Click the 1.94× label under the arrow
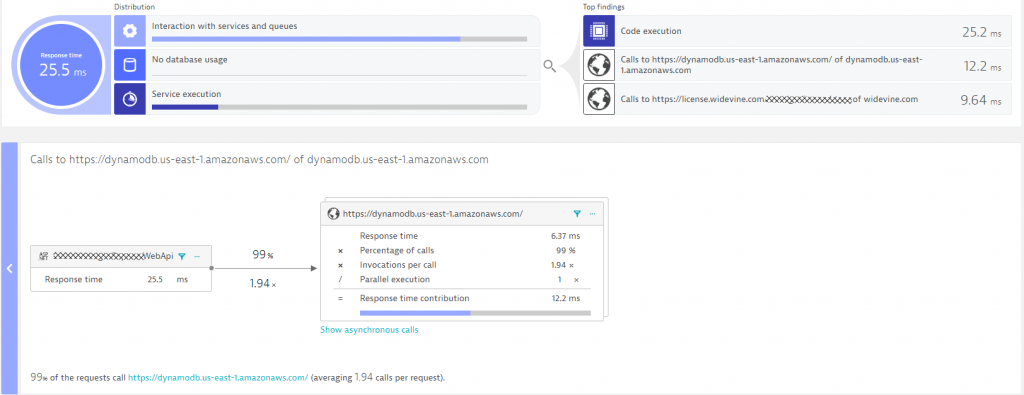Image resolution: width=1024 pixels, height=395 pixels. [263, 283]
